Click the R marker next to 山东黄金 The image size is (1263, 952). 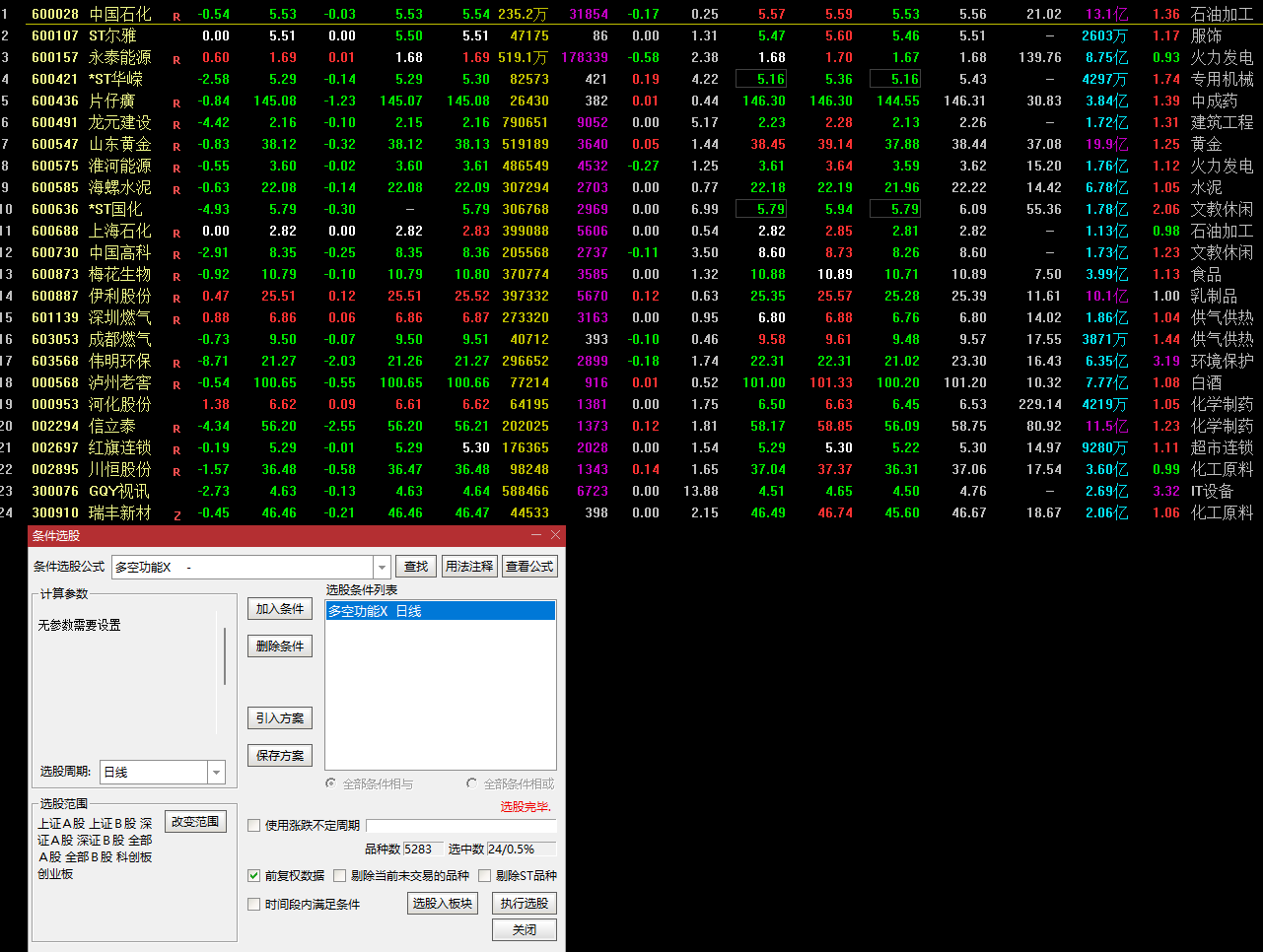click(x=176, y=147)
